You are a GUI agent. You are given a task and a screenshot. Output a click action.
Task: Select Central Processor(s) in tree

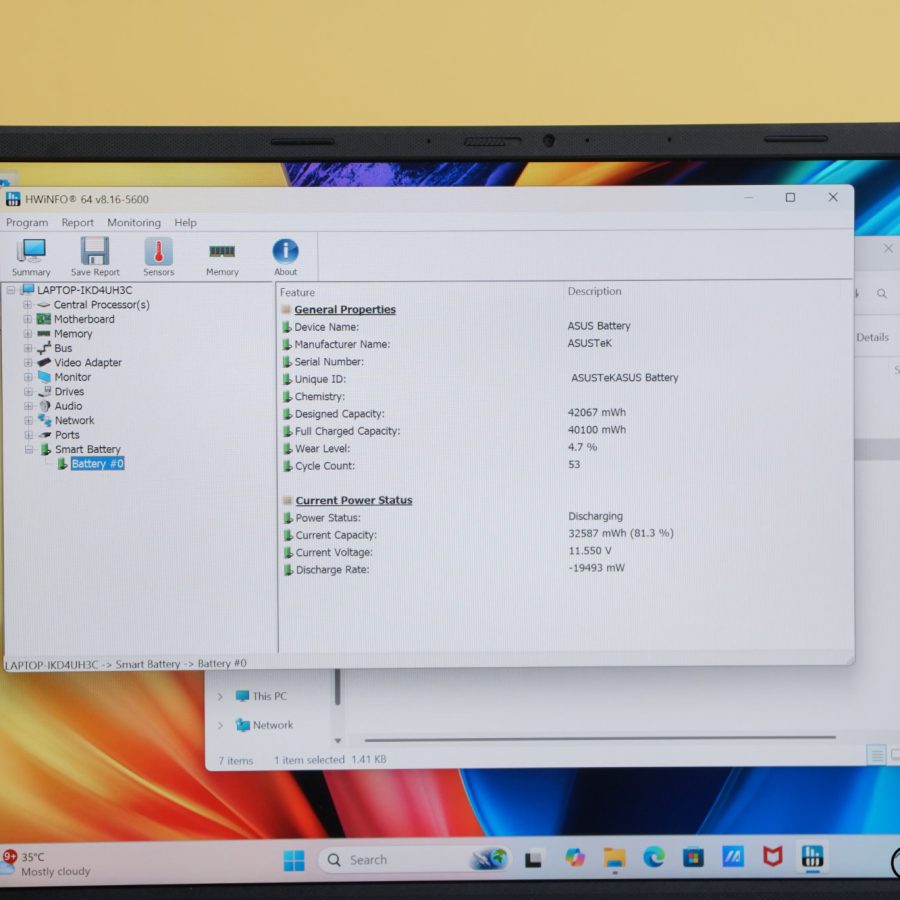click(x=102, y=305)
